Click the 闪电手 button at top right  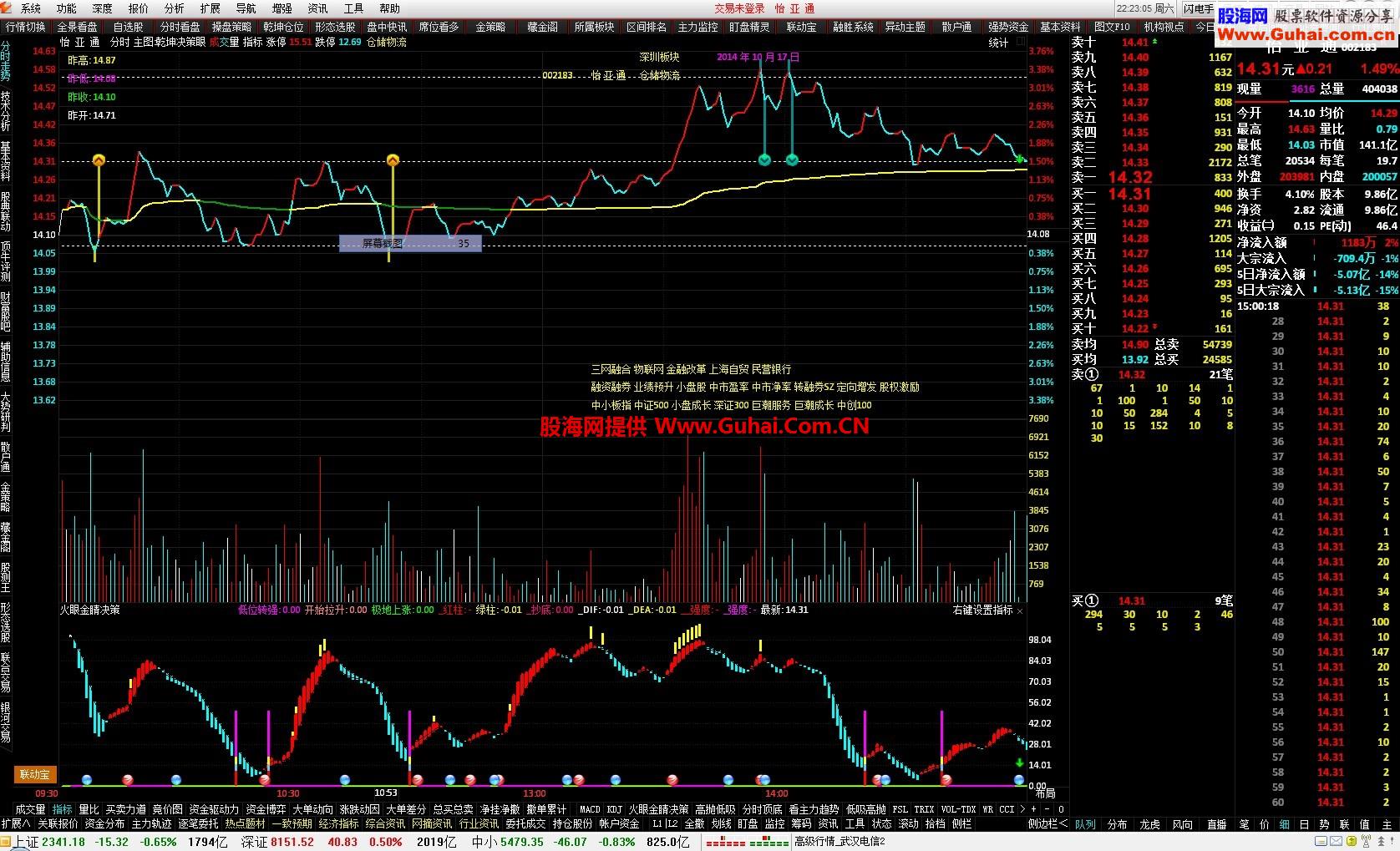(1199, 8)
